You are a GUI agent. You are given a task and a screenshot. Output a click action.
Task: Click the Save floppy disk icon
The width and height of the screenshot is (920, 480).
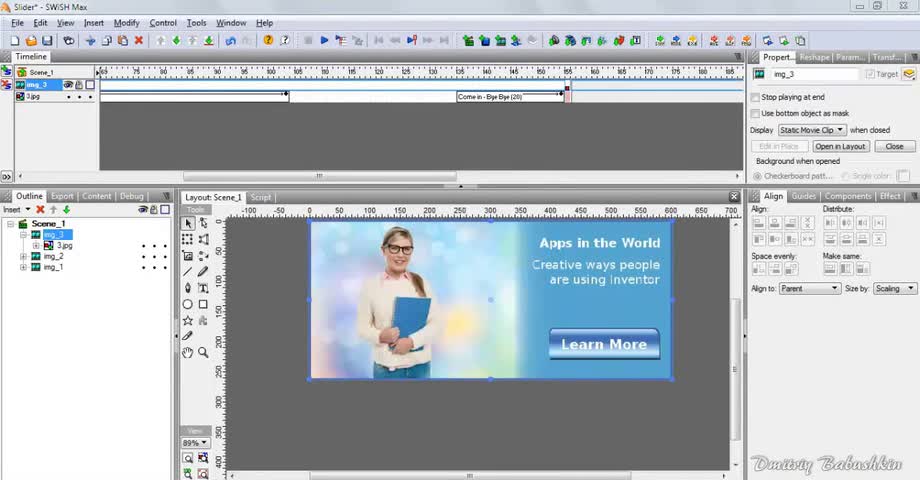(x=47, y=40)
